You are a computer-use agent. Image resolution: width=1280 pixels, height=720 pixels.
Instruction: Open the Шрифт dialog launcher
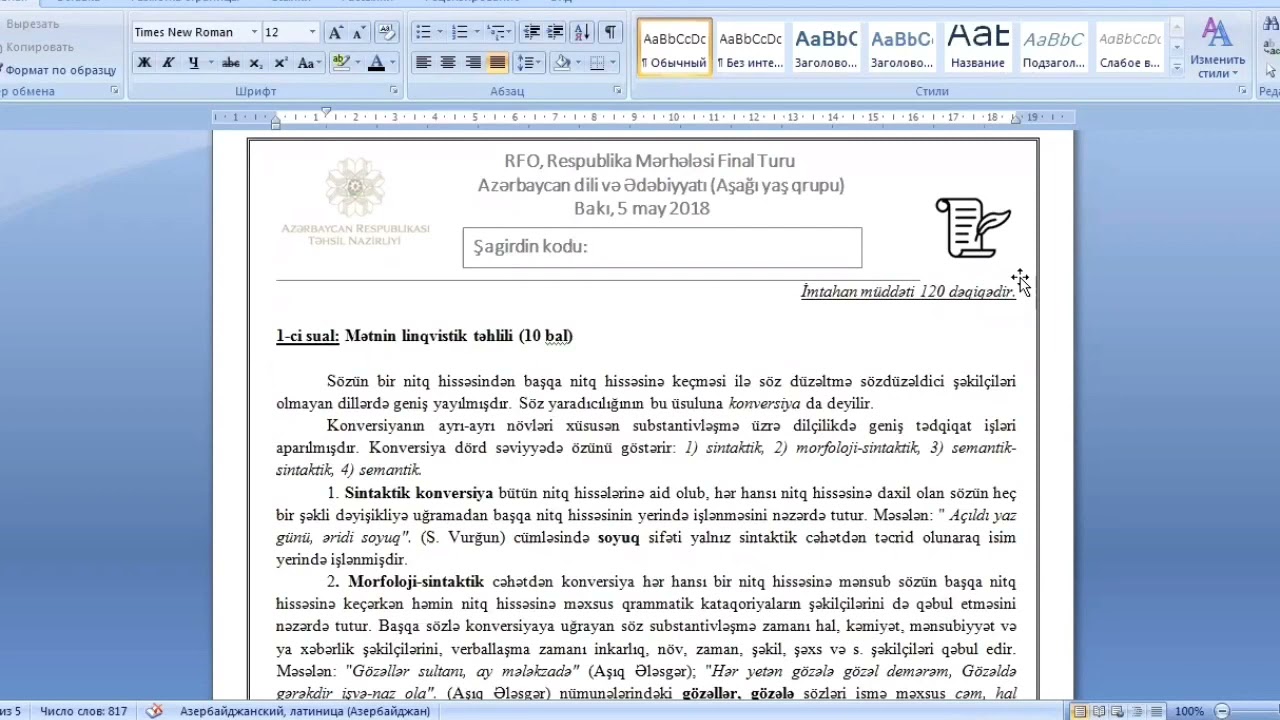click(x=394, y=91)
